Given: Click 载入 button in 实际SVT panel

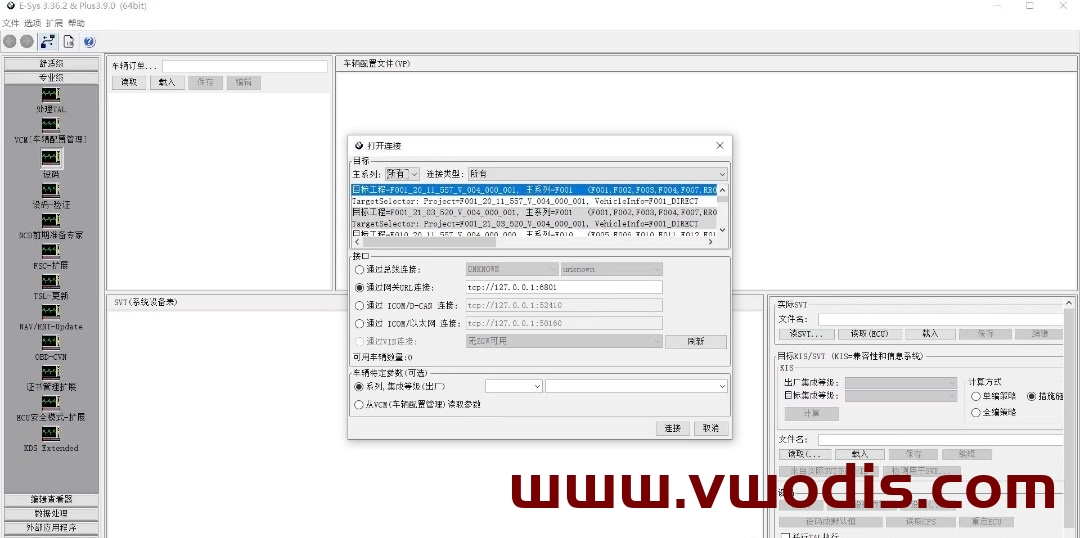Looking at the screenshot, I should 930,334.
